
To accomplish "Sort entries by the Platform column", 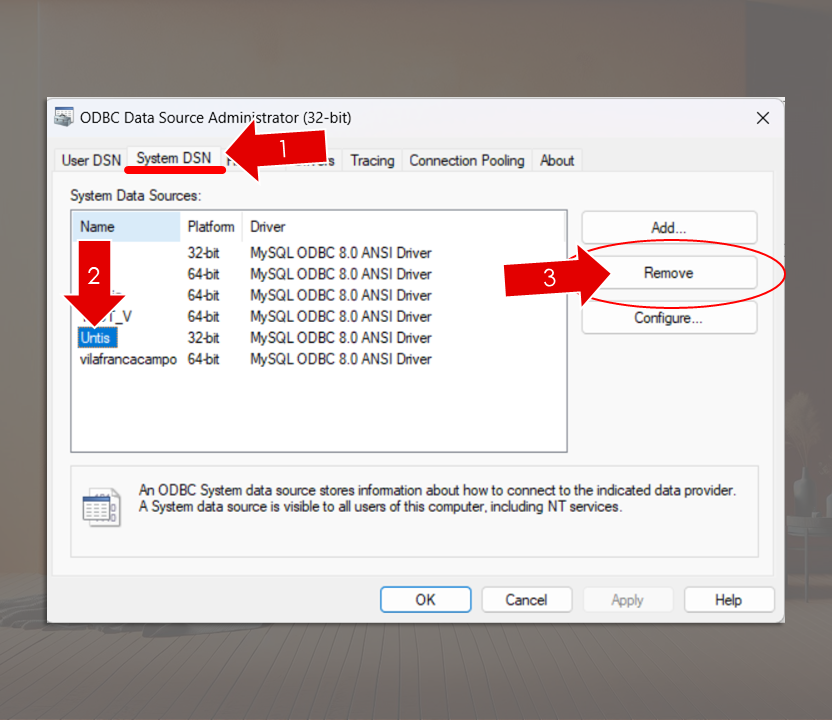I will (211, 226).
